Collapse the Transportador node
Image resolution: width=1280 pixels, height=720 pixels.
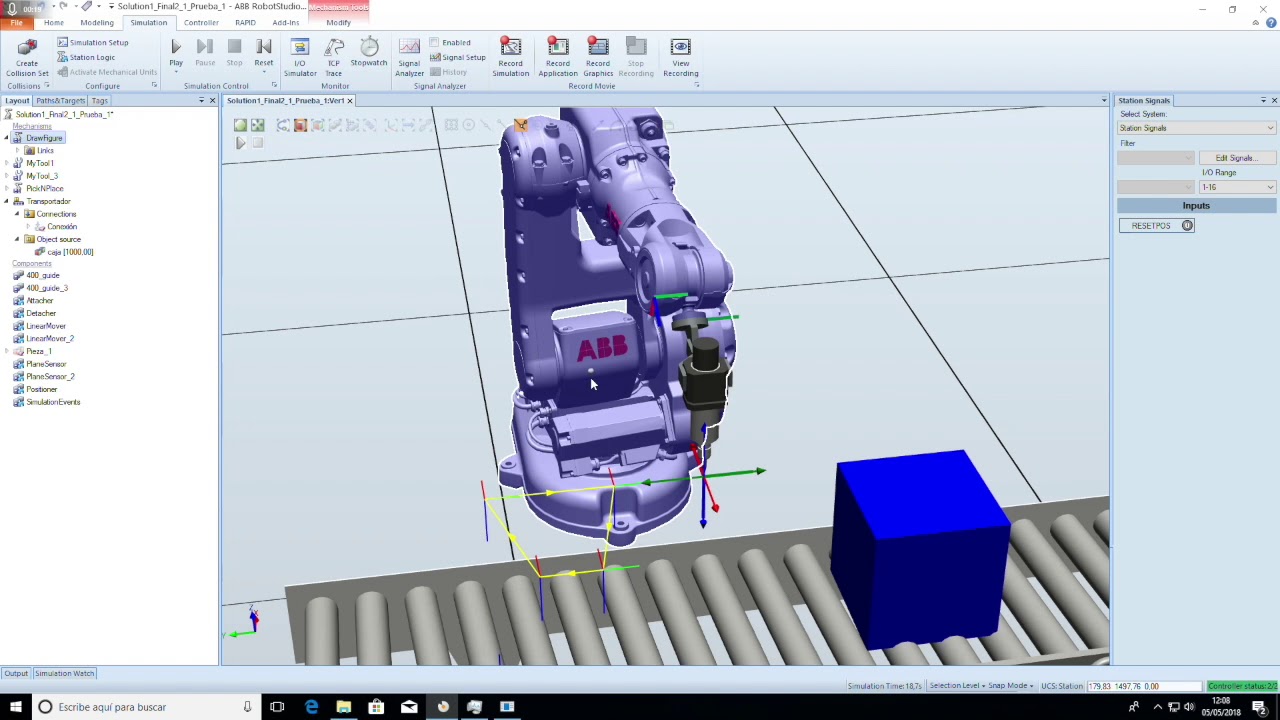[6, 201]
